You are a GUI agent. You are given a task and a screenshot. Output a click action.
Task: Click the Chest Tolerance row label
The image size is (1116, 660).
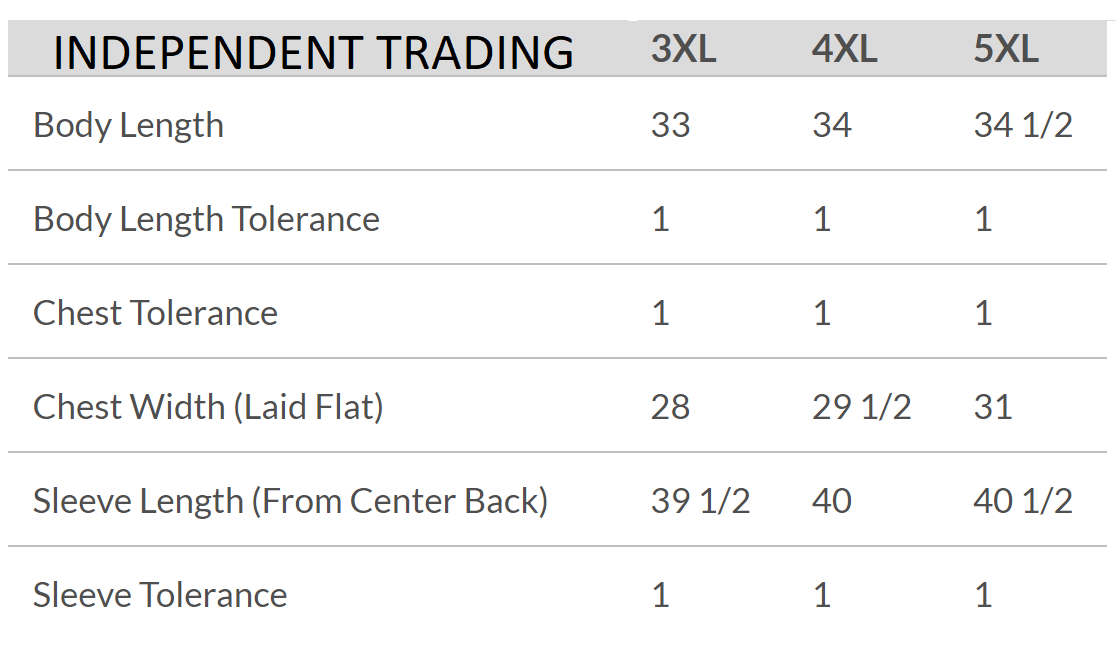pyautogui.click(x=155, y=314)
